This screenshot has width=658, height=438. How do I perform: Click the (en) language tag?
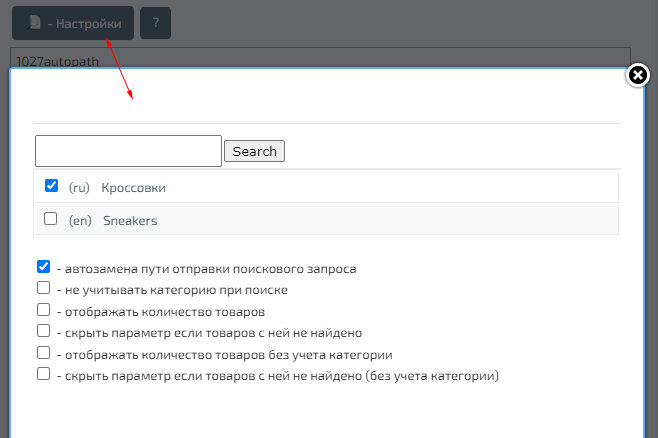[80, 220]
